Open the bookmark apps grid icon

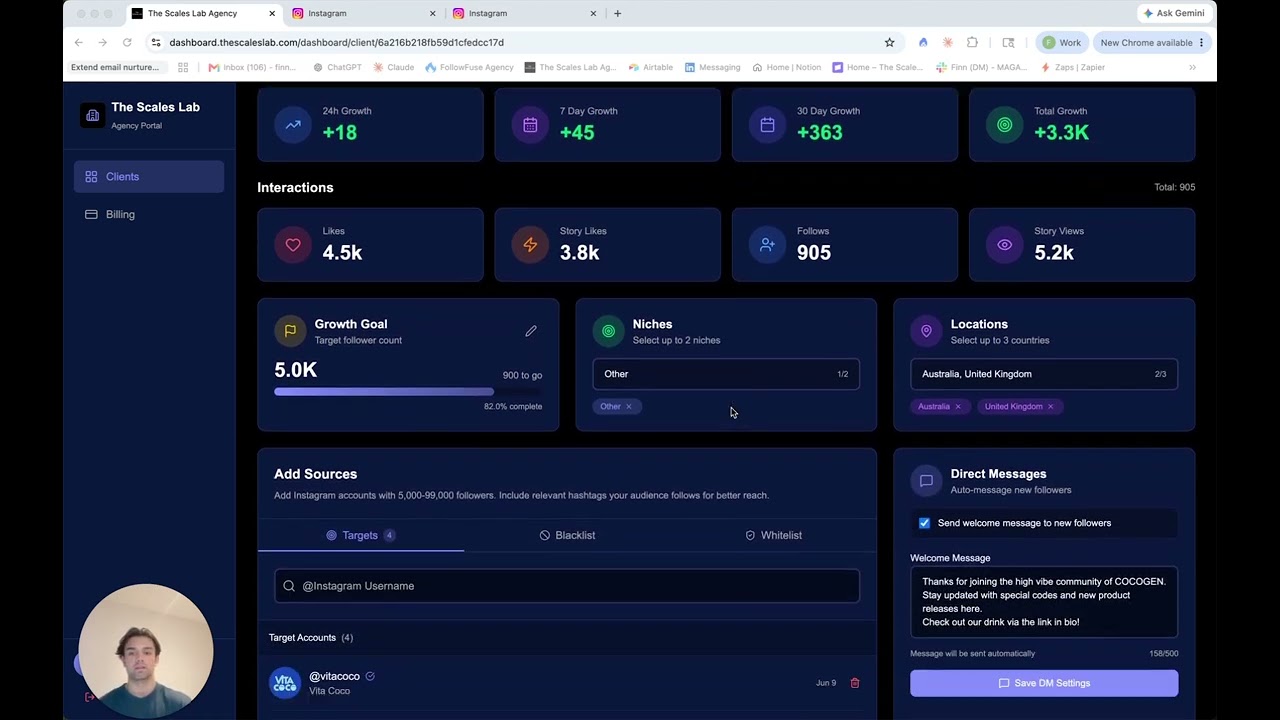tap(183, 67)
